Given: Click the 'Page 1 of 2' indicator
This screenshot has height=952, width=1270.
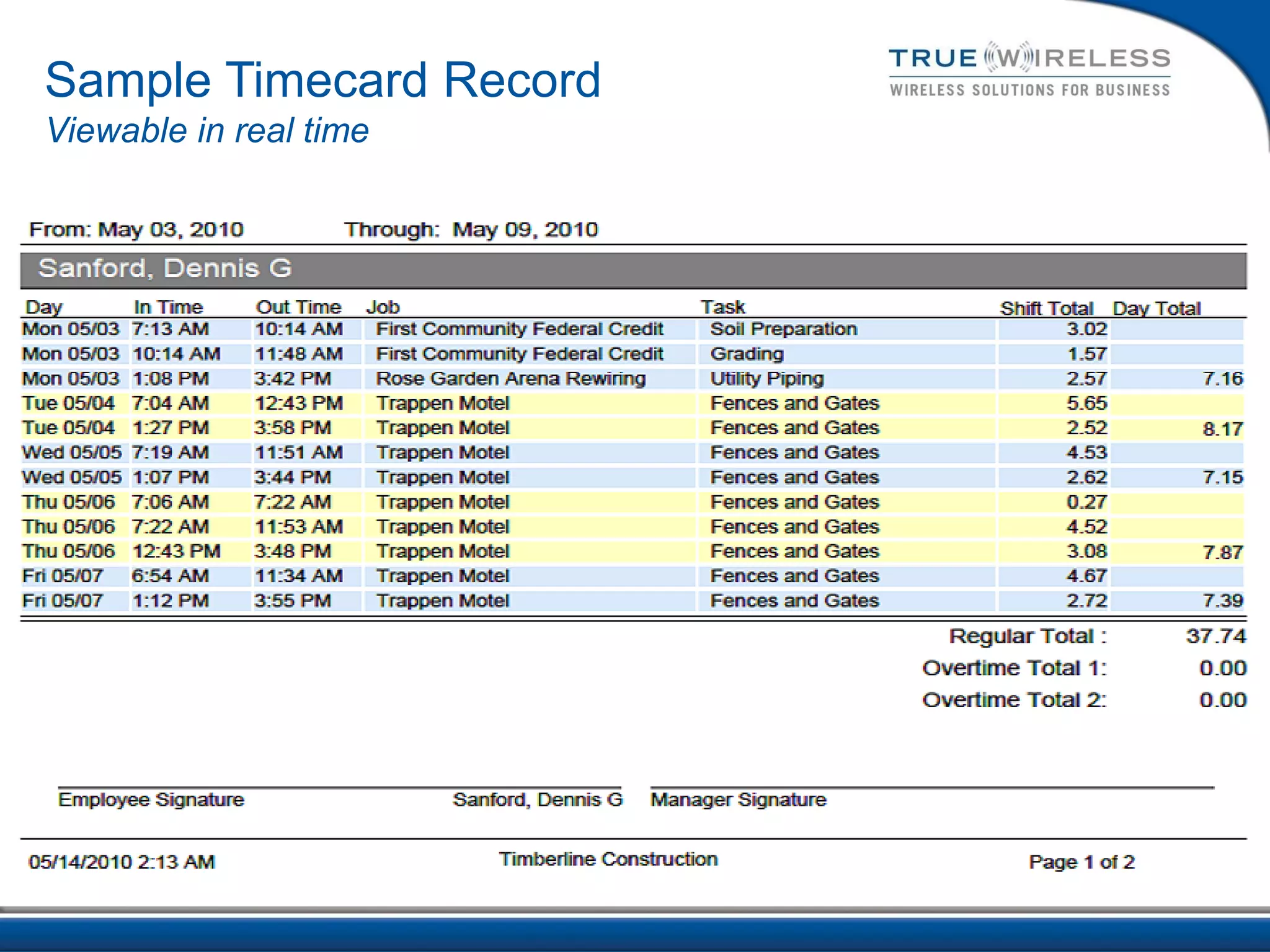Looking at the screenshot, I should tap(1081, 862).
